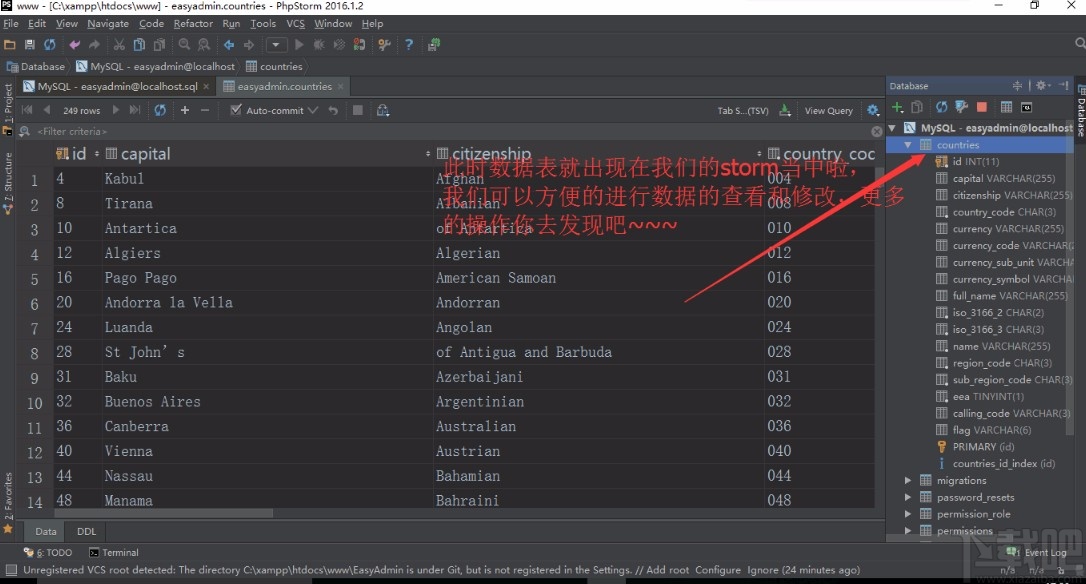Reload table data with the refresh icon
Viewport: 1086px width, 584px height.
click(160, 110)
